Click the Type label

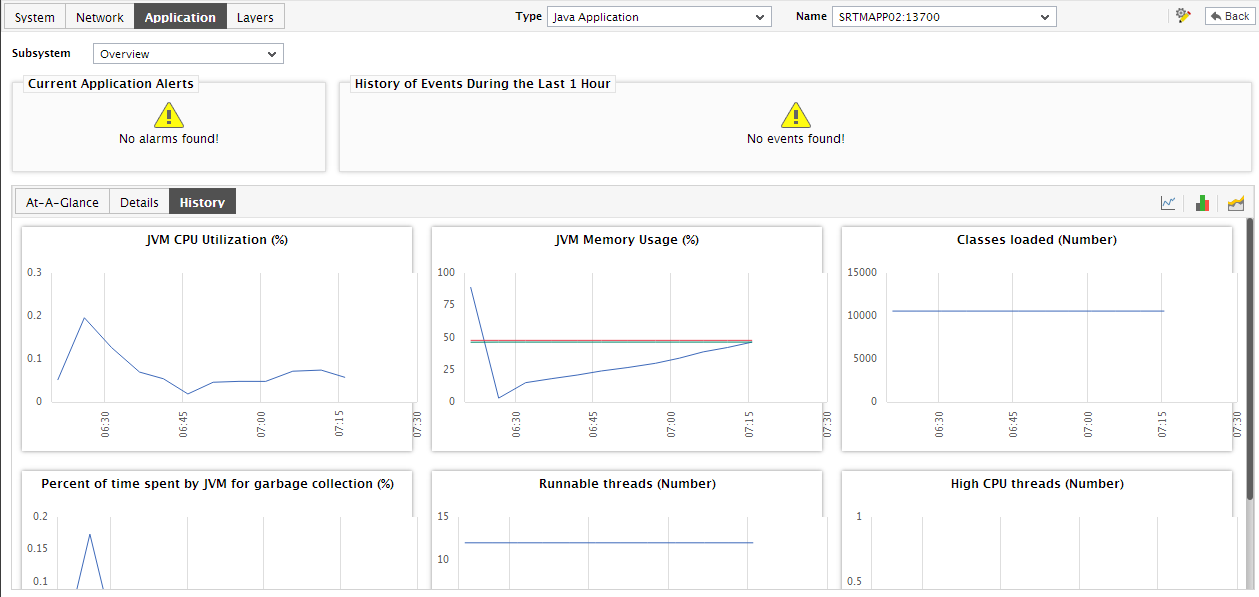(528, 16)
